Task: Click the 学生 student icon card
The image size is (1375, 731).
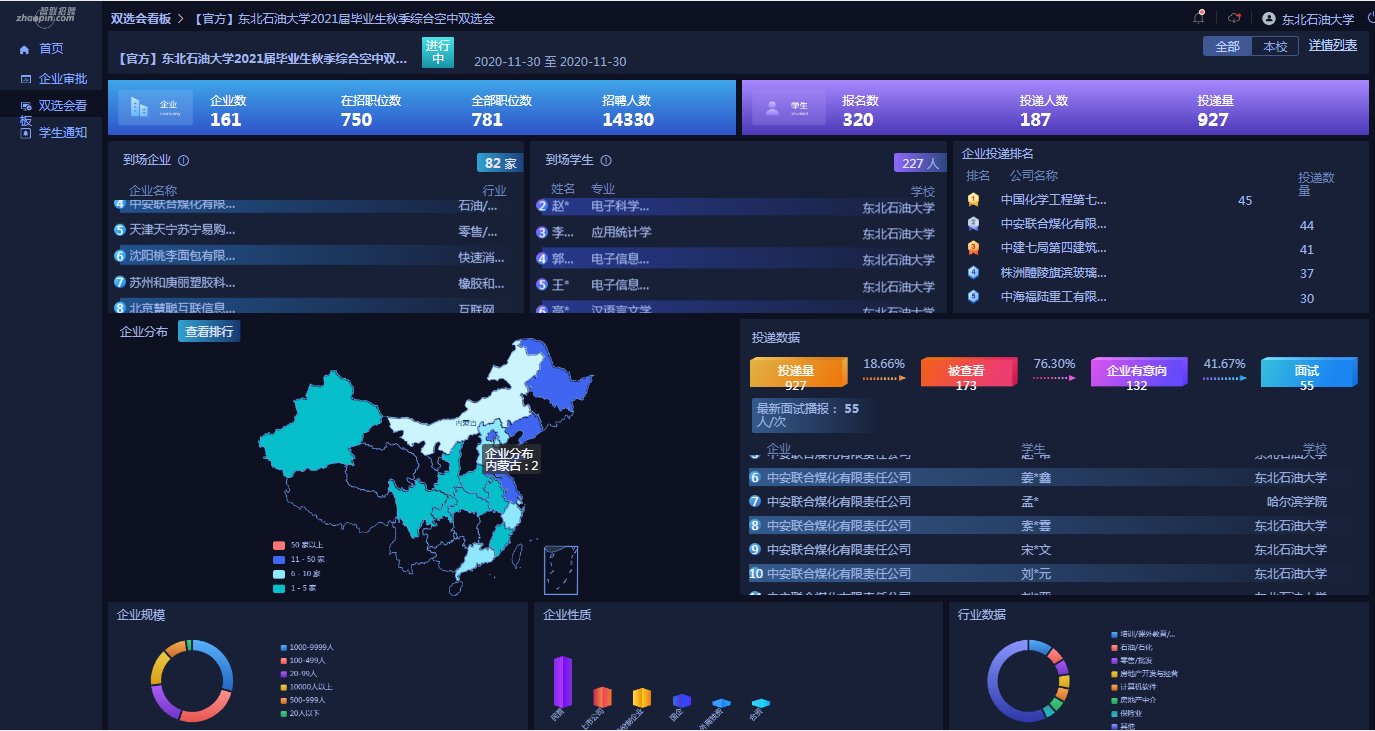Action: [x=789, y=107]
